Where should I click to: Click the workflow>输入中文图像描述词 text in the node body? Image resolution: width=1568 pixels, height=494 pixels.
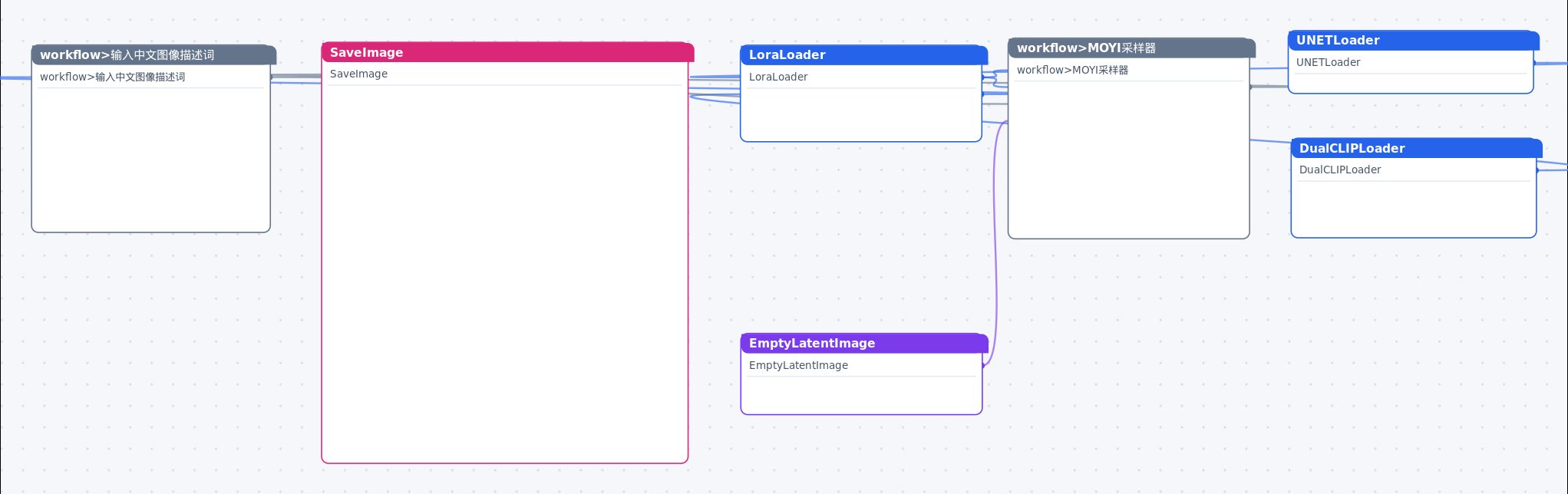click(112, 77)
